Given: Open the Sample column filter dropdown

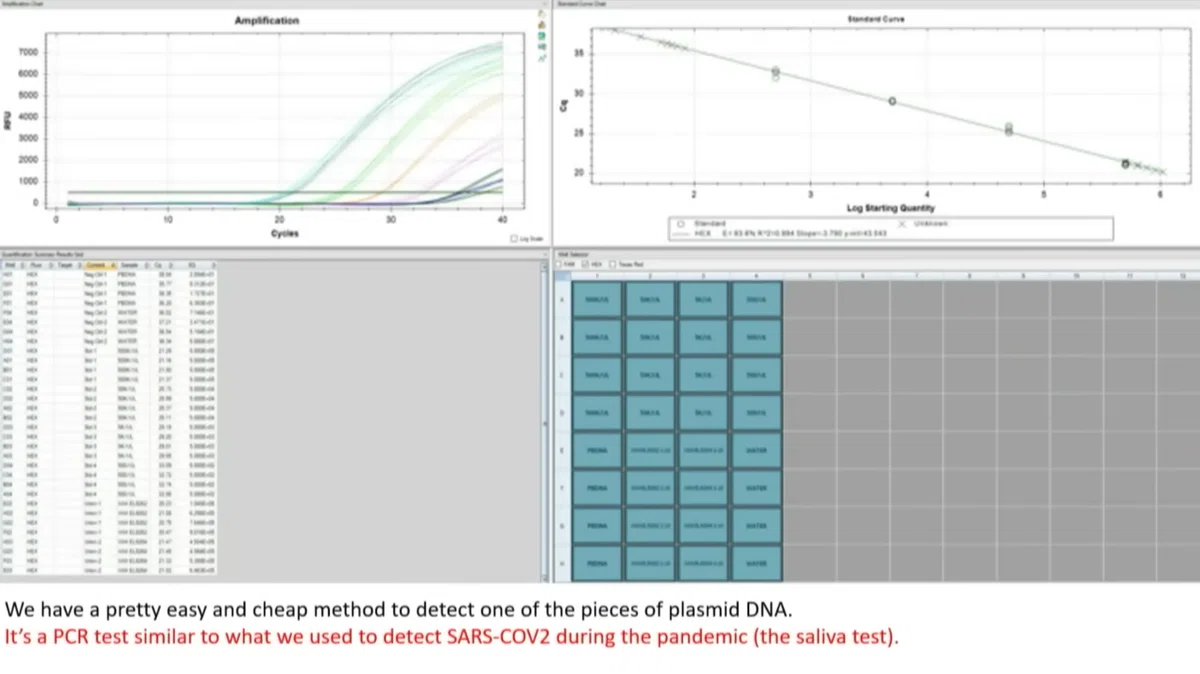Looking at the screenshot, I should (146, 265).
